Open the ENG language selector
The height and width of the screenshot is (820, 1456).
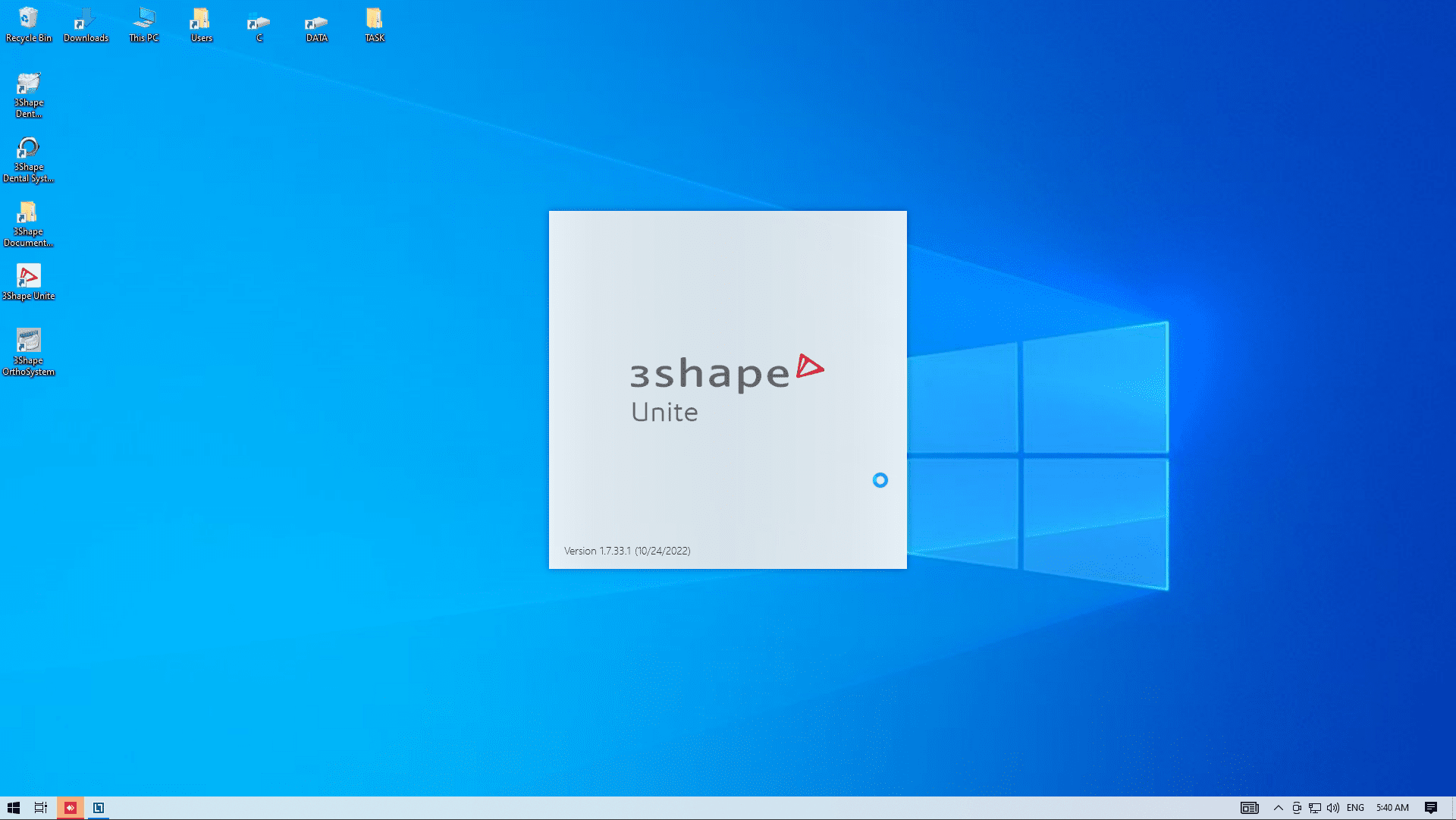(1355, 808)
